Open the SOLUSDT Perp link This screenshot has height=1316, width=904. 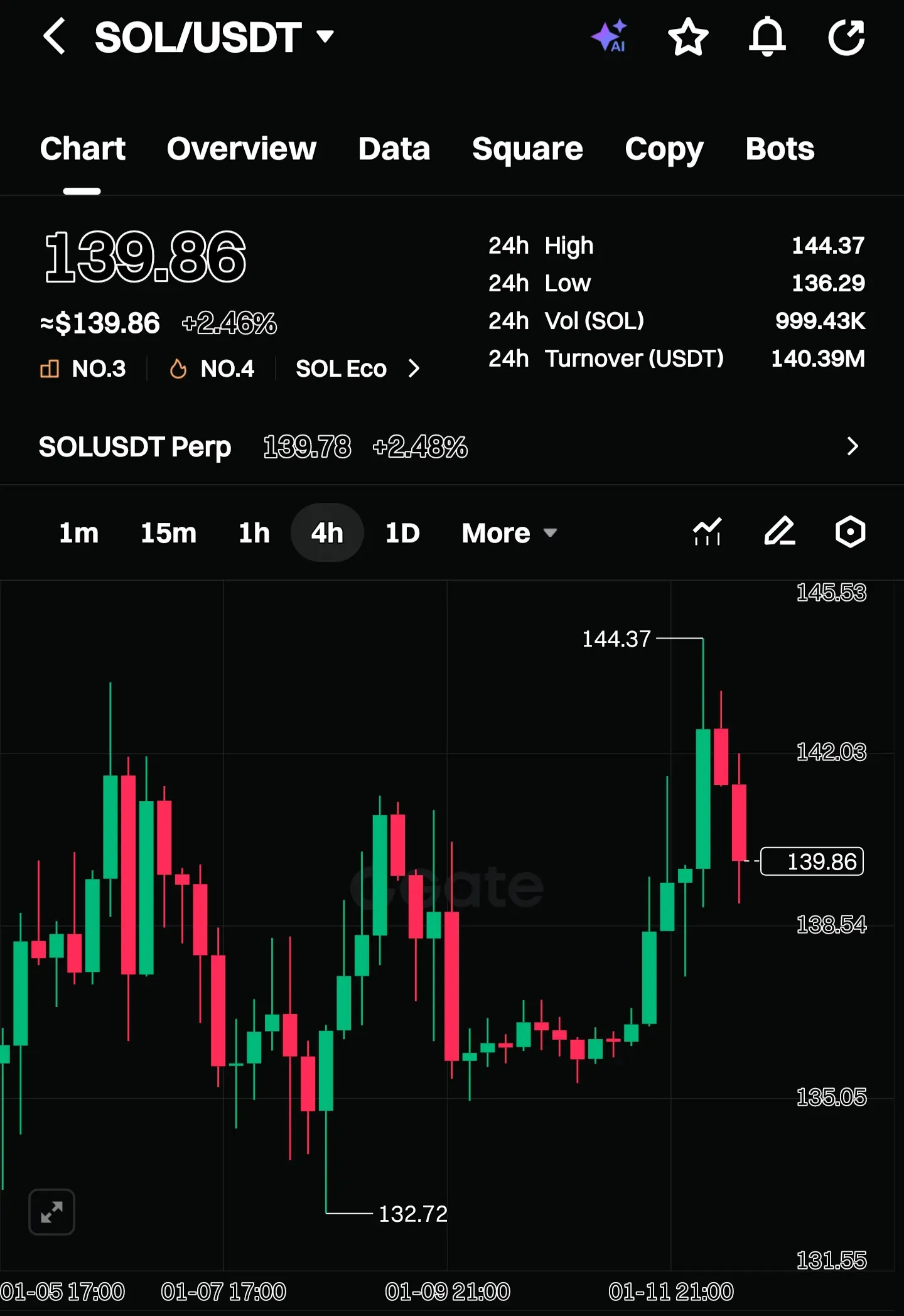click(135, 447)
